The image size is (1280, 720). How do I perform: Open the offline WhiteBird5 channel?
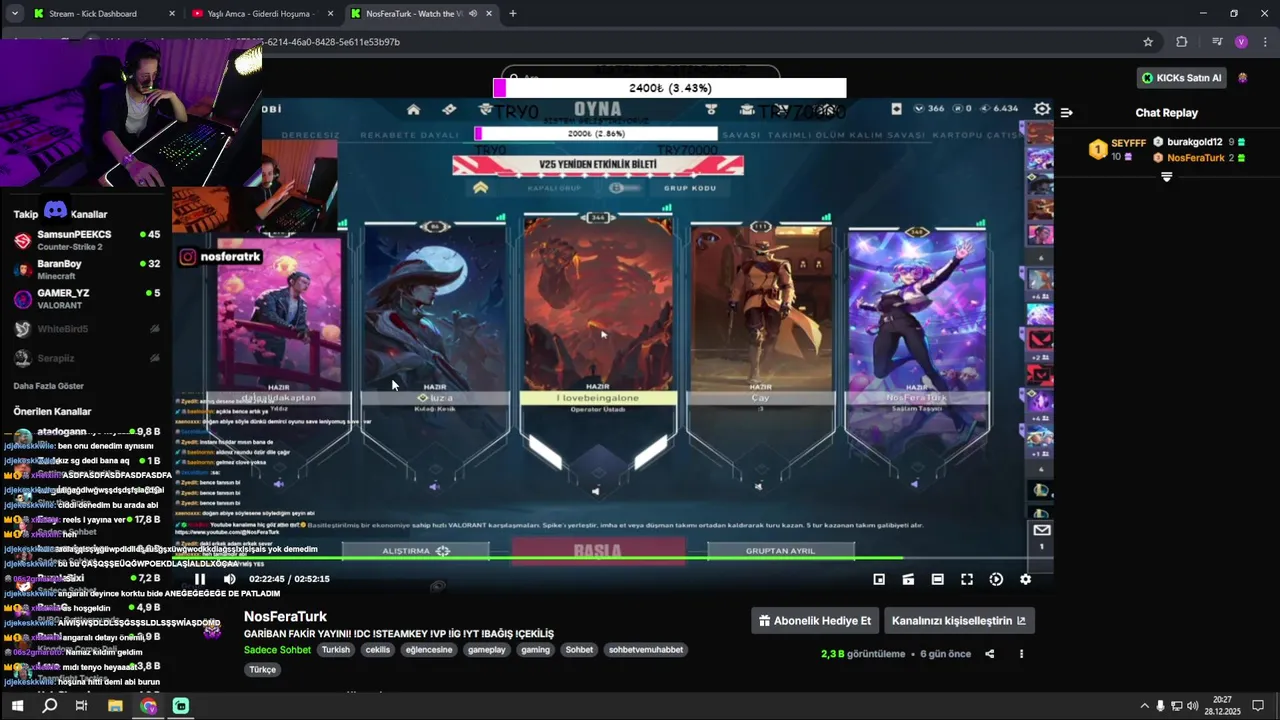click(x=86, y=329)
